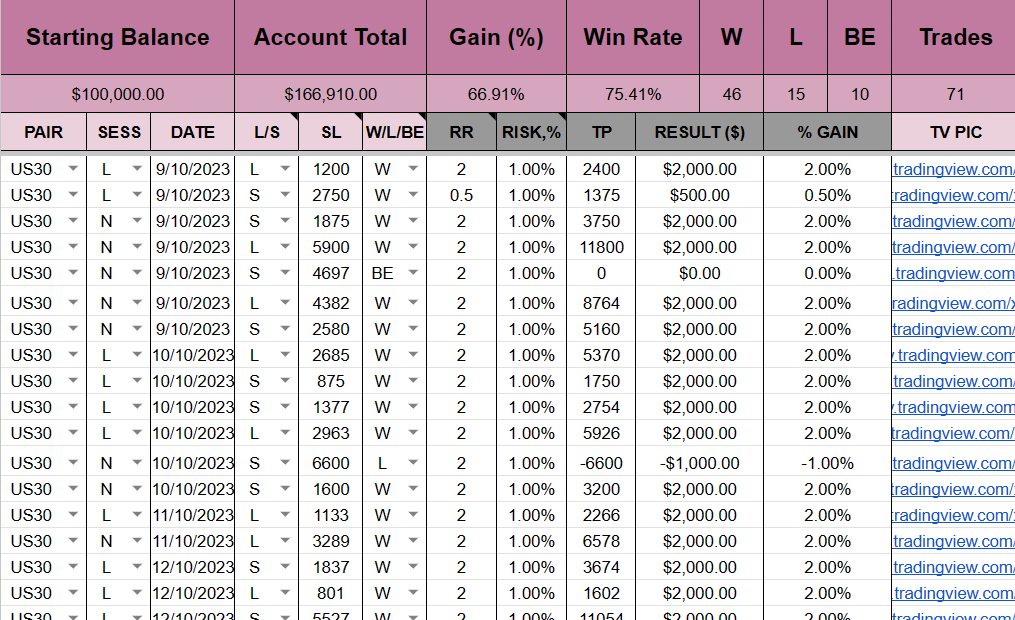Follow tradingview link in row with TP 11800
1015x620 pixels.
click(x=954, y=247)
